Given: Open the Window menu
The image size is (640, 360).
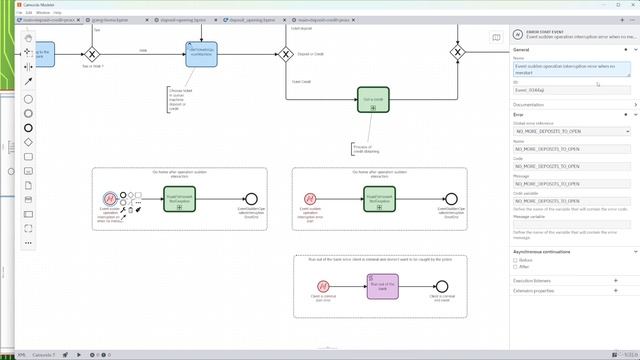Looking at the screenshot, I should 43,13.
